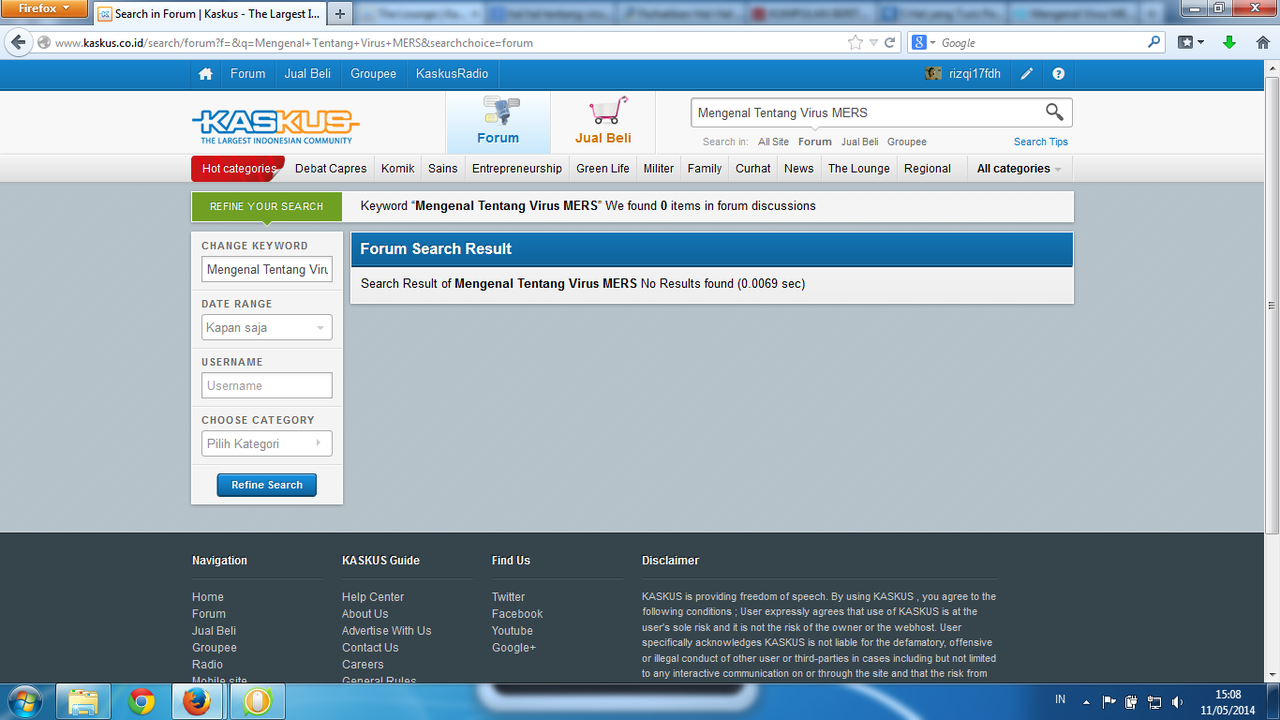This screenshot has width=1280, height=720.
Task: Click the network tray icon
Action: pyautogui.click(x=1154, y=702)
